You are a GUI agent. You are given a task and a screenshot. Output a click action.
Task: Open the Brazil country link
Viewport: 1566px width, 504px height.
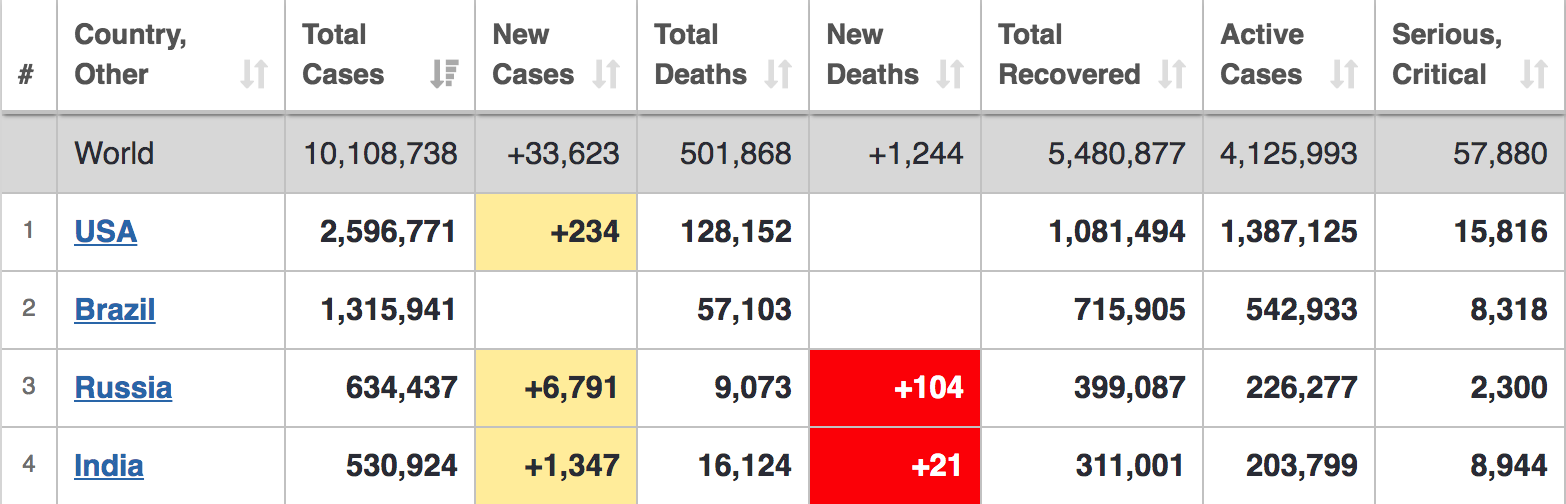pyautogui.click(x=115, y=310)
